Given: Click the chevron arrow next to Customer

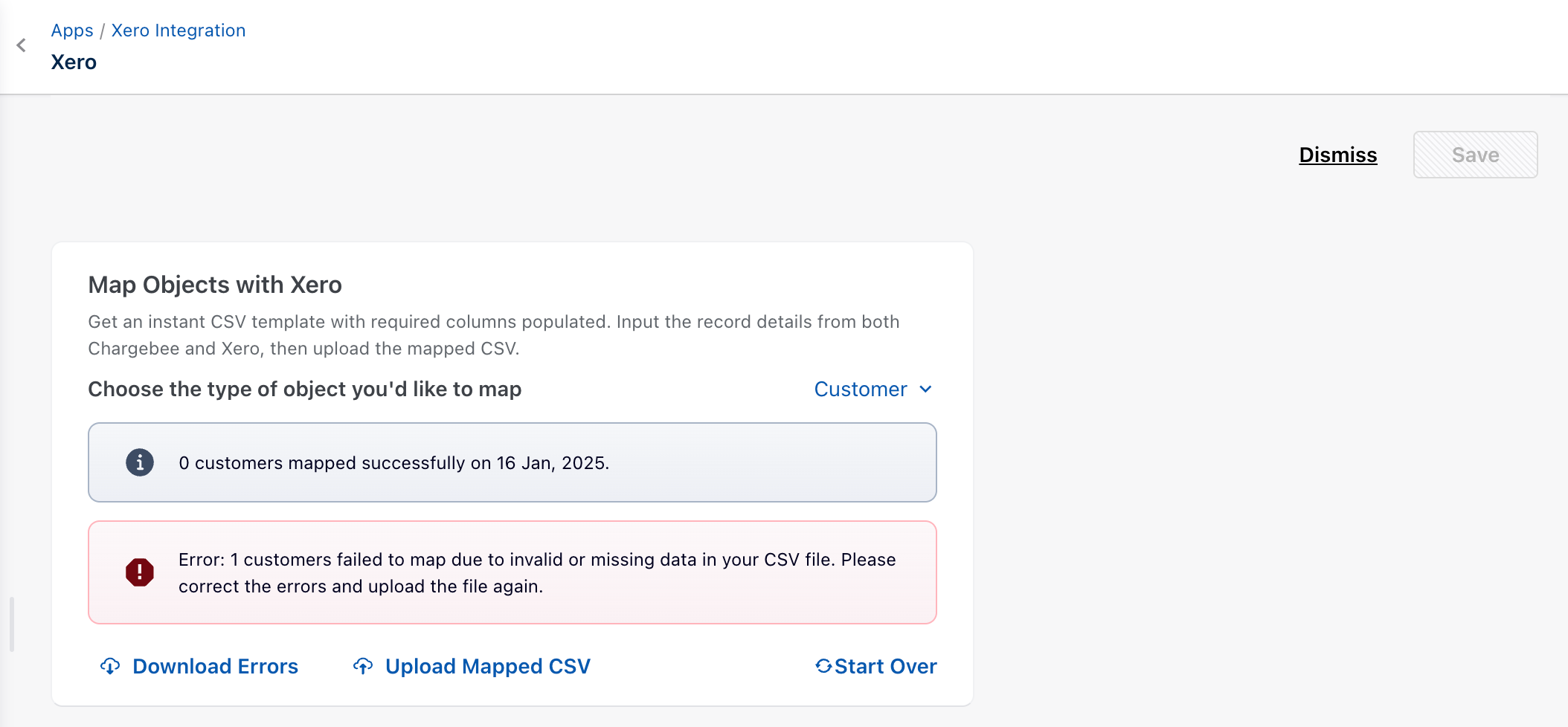Looking at the screenshot, I should click(x=925, y=390).
